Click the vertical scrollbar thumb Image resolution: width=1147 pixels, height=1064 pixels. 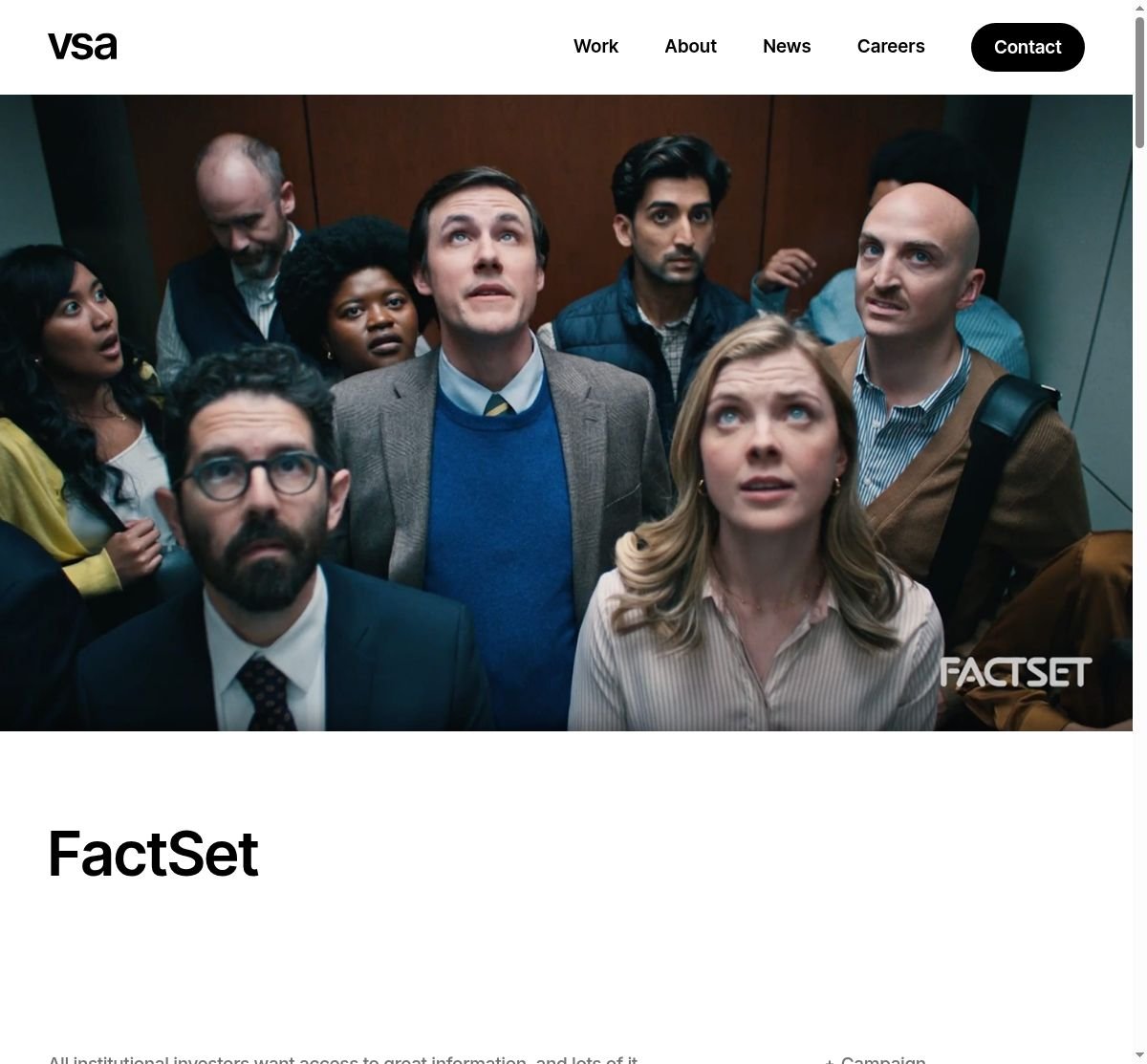point(1139,81)
